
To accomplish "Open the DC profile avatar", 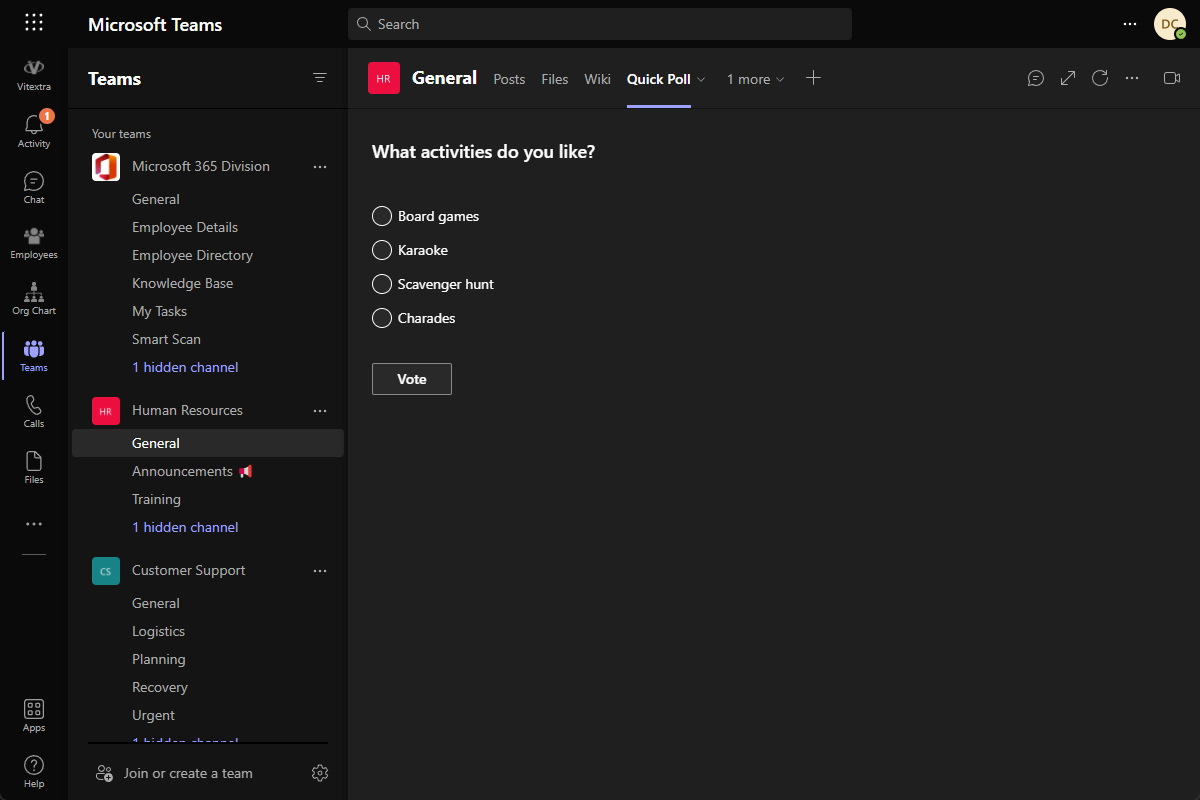I will [x=1170, y=24].
